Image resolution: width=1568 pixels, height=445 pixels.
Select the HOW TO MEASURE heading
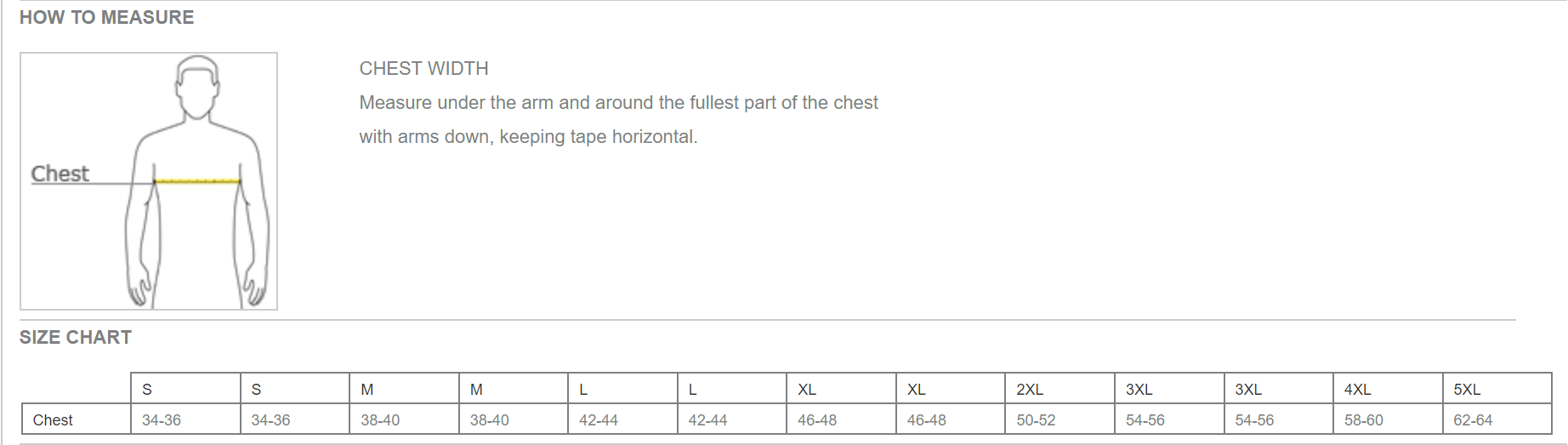tap(106, 17)
